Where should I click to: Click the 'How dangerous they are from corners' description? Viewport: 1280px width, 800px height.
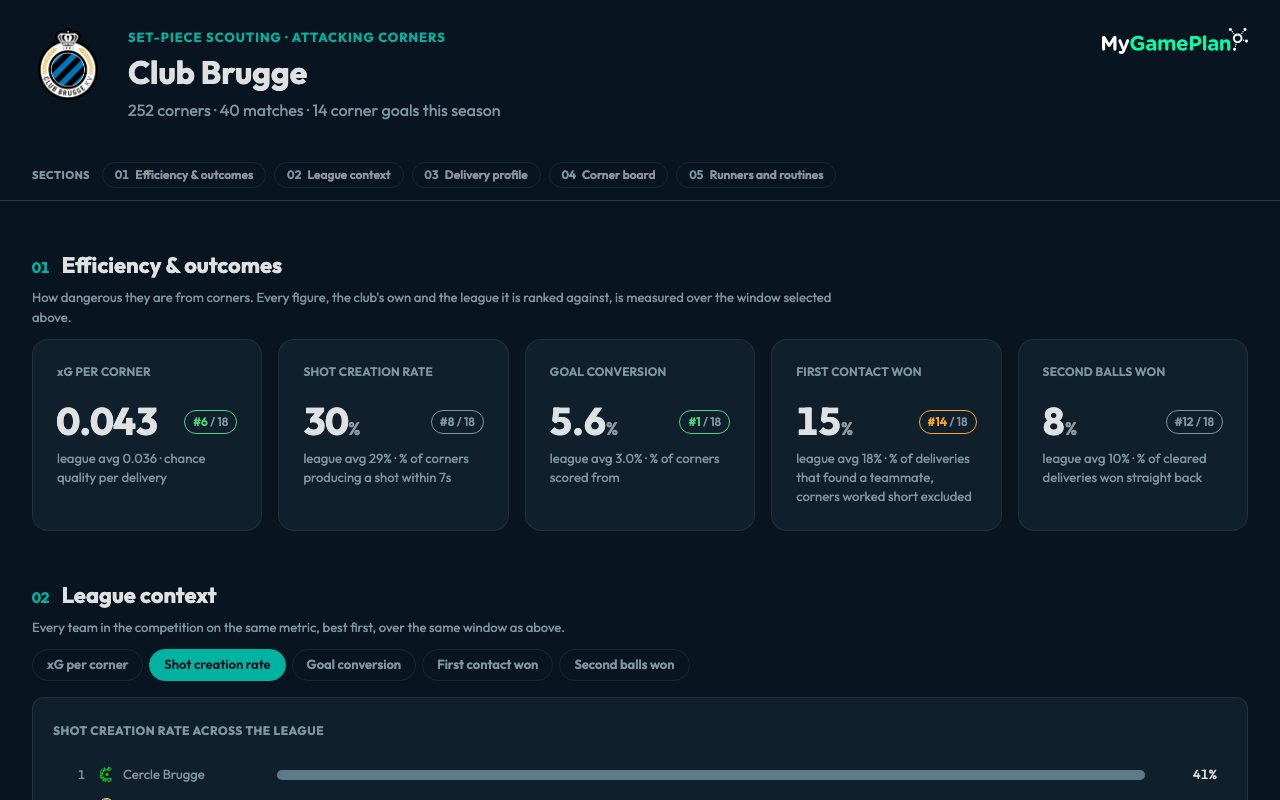(x=431, y=307)
